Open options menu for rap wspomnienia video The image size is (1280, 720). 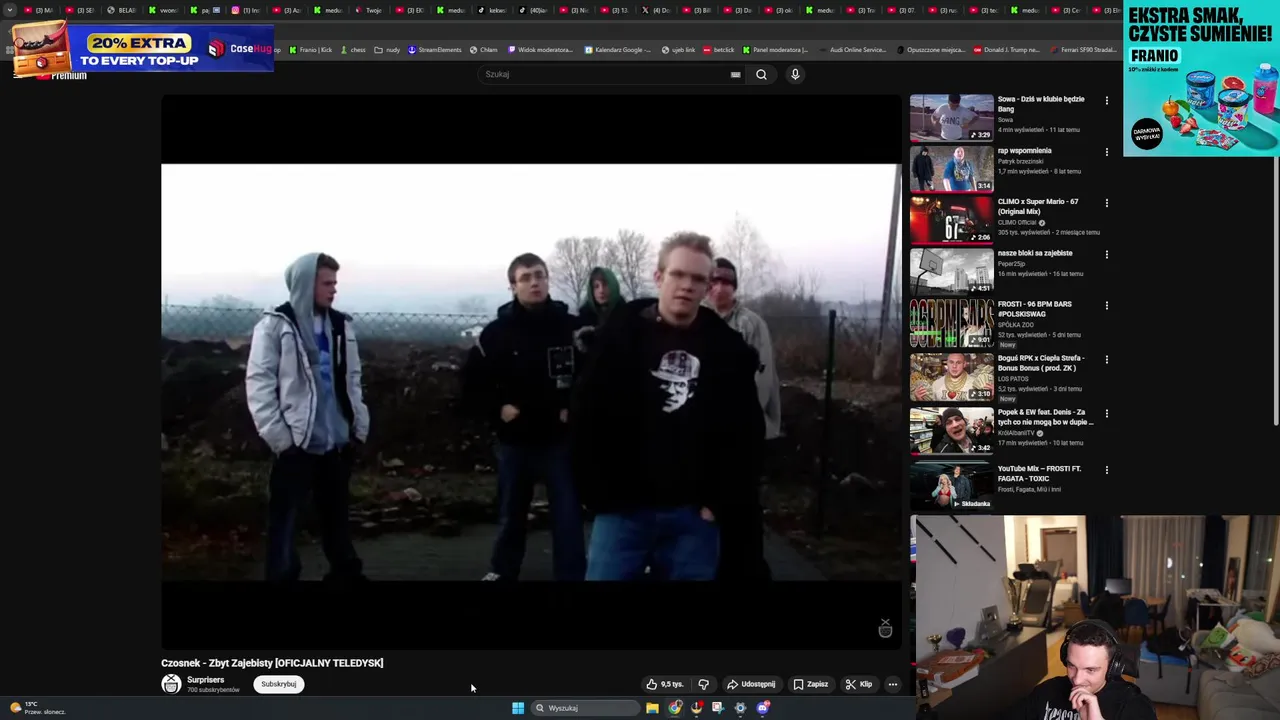[1106, 152]
